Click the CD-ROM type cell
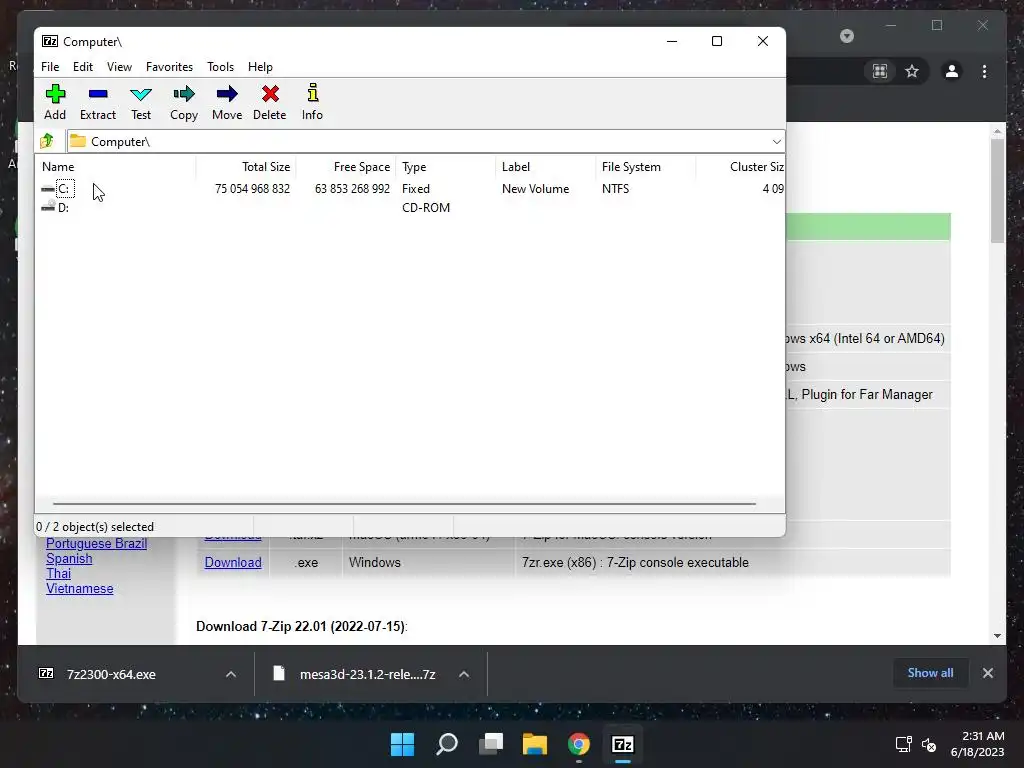The width and height of the screenshot is (1024, 768). (426, 208)
